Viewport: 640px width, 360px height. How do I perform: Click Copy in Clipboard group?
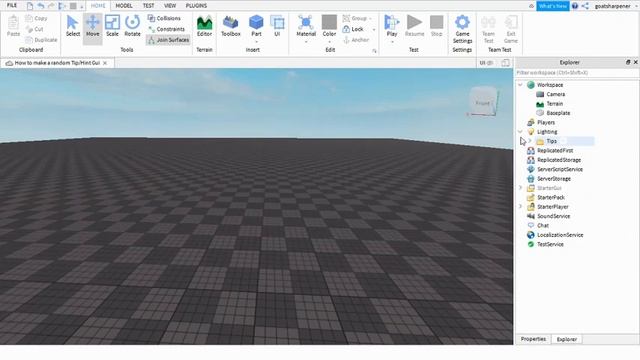click(36, 18)
